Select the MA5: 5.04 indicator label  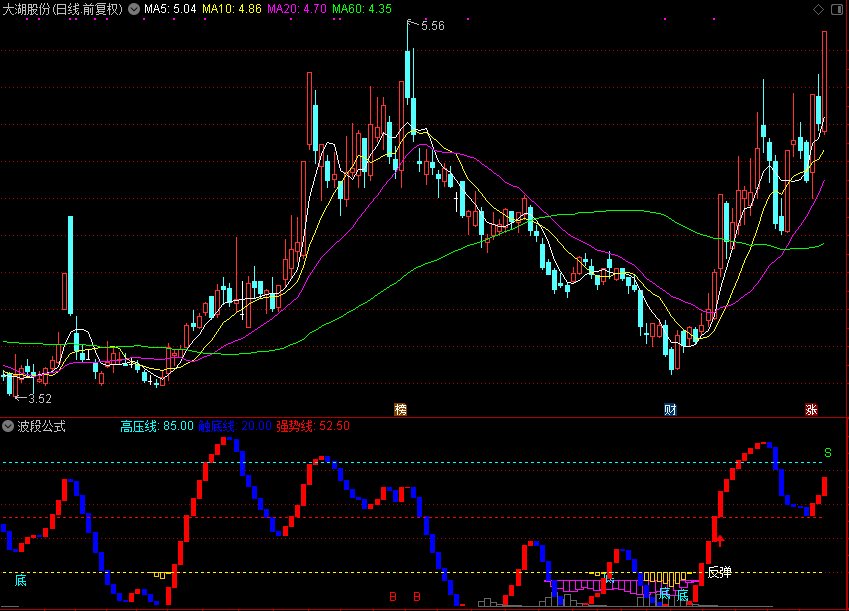(x=170, y=9)
